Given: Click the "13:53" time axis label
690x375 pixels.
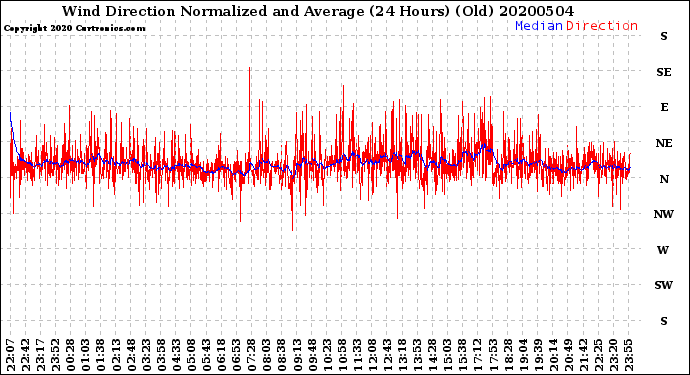Looking at the screenshot, I should tap(417, 355).
